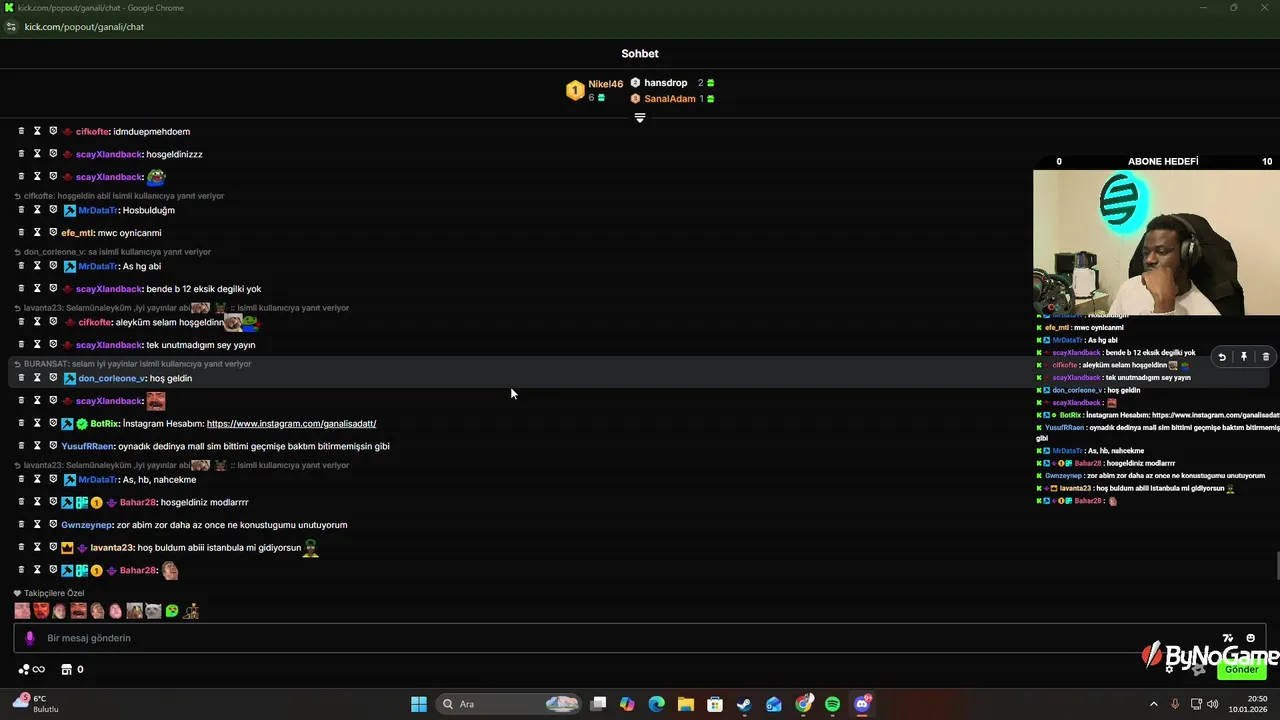Timeout cifkofte on 'aleyküm selam' row
1280x720 pixels.
(37, 322)
